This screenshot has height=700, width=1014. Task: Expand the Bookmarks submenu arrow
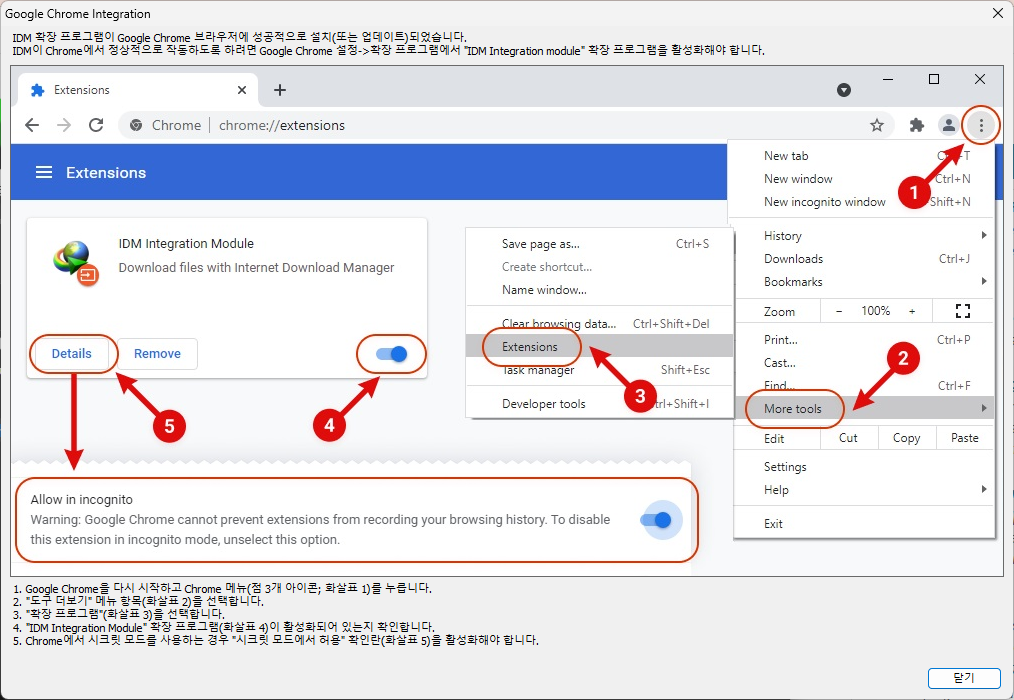[984, 281]
